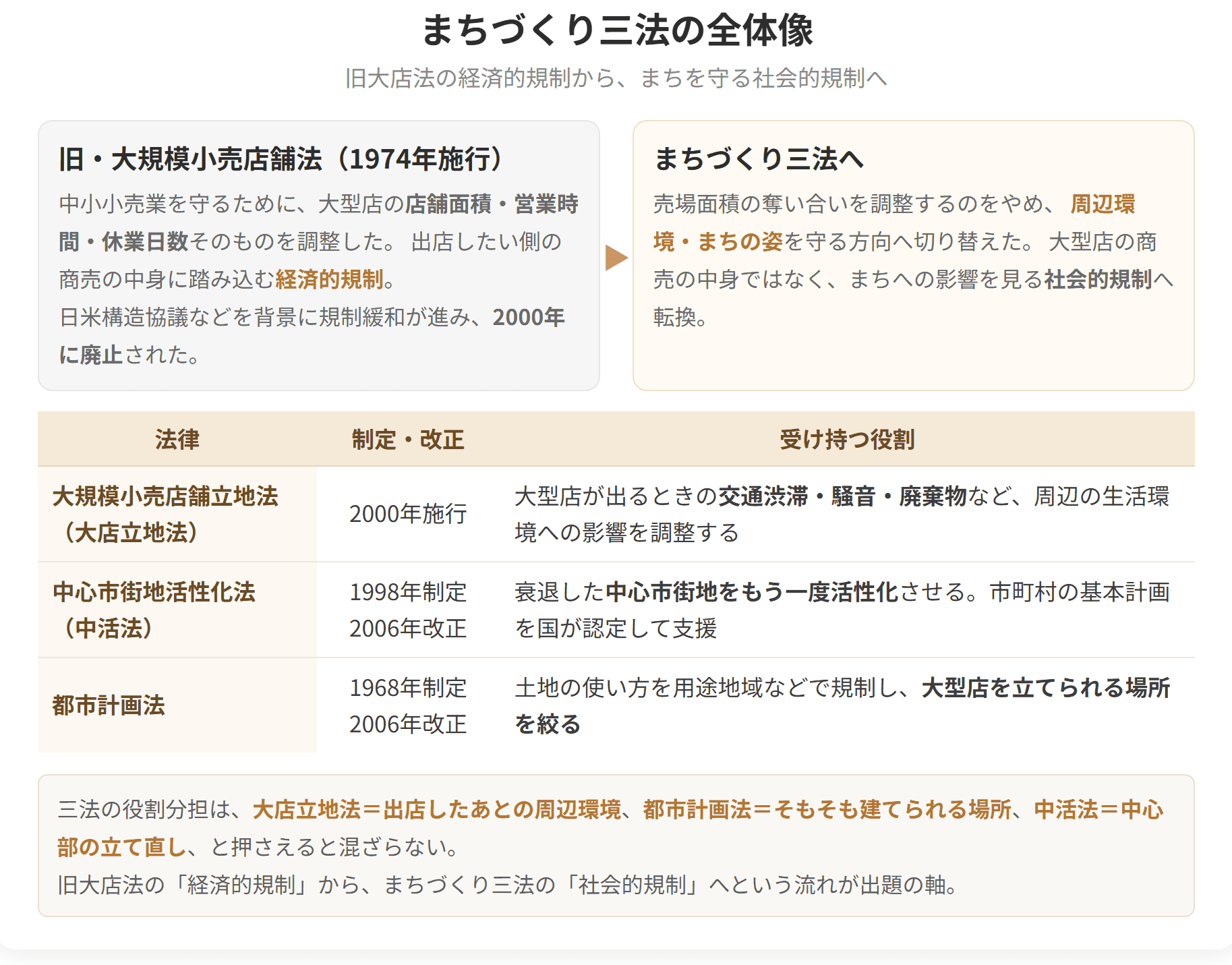This screenshot has height=965, width=1232.
Task: Click the column header 法律
Action: [x=177, y=440]
